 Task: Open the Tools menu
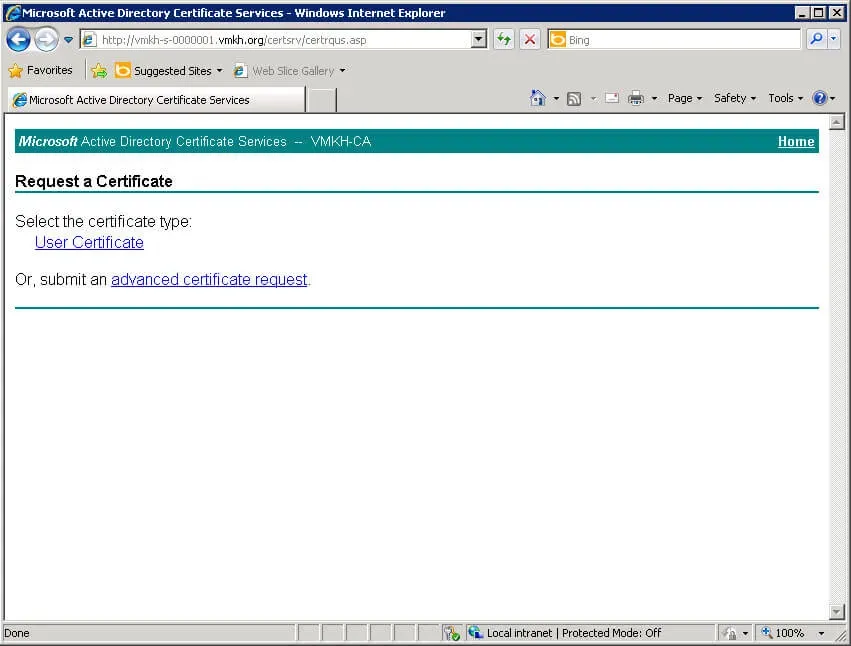pos(785,98)
